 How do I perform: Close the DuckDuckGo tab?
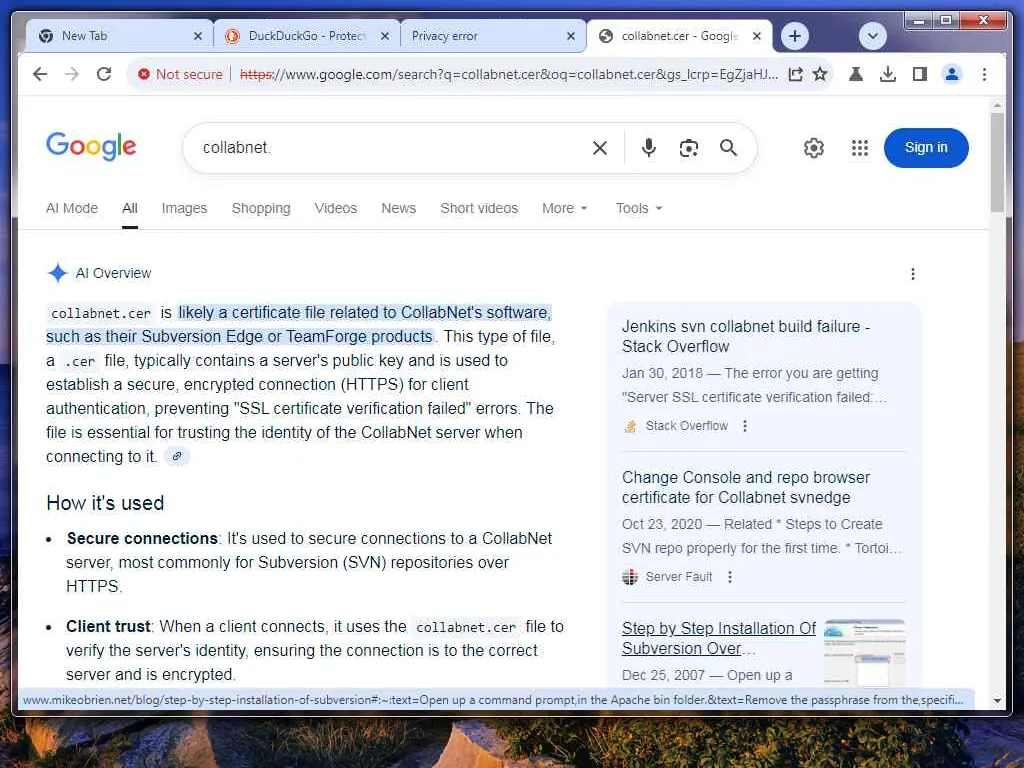click(385, 37)
